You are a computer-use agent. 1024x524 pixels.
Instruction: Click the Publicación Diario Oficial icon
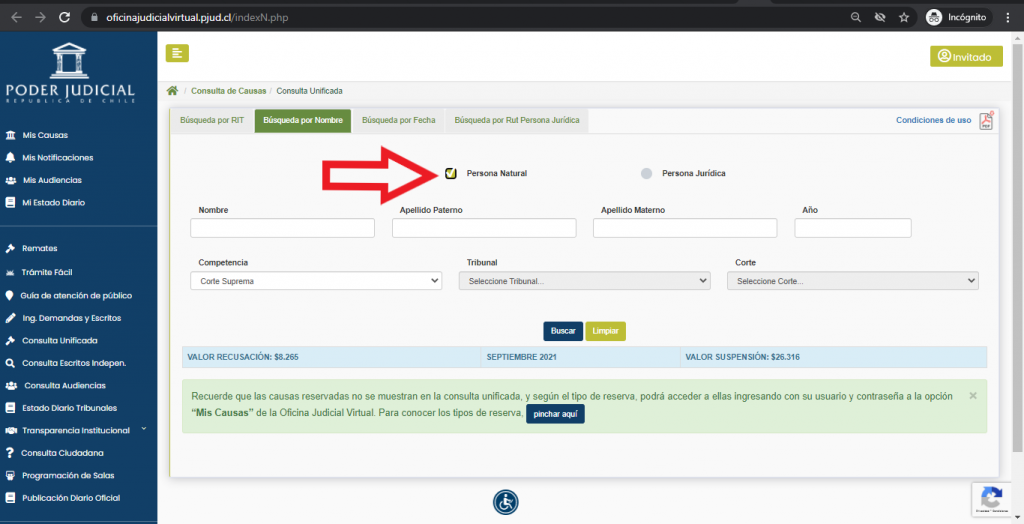pyautogui.click(x=10, y=498)
